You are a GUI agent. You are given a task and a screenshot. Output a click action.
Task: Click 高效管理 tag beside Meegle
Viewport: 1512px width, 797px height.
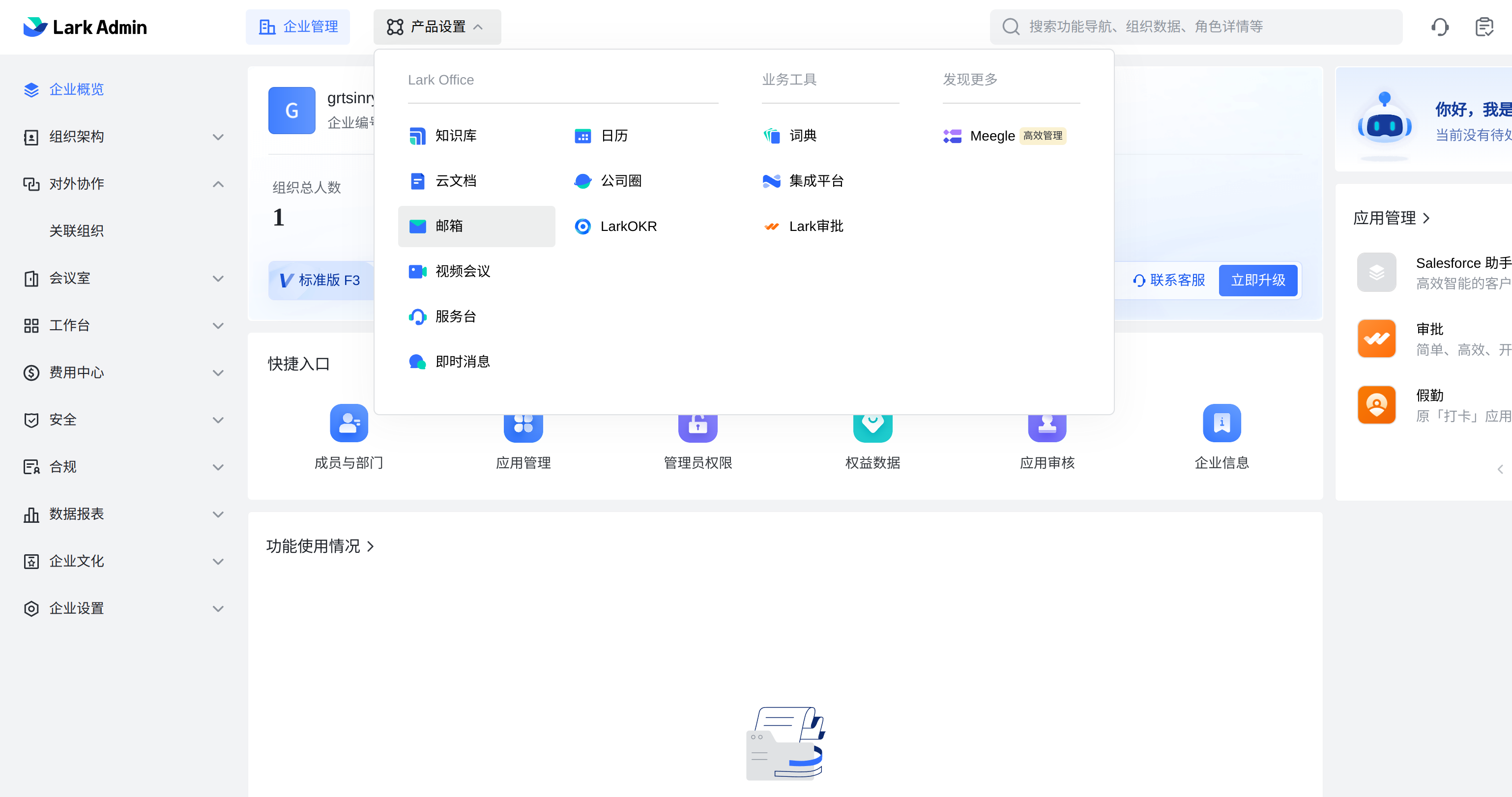(x=1043, y=136)
